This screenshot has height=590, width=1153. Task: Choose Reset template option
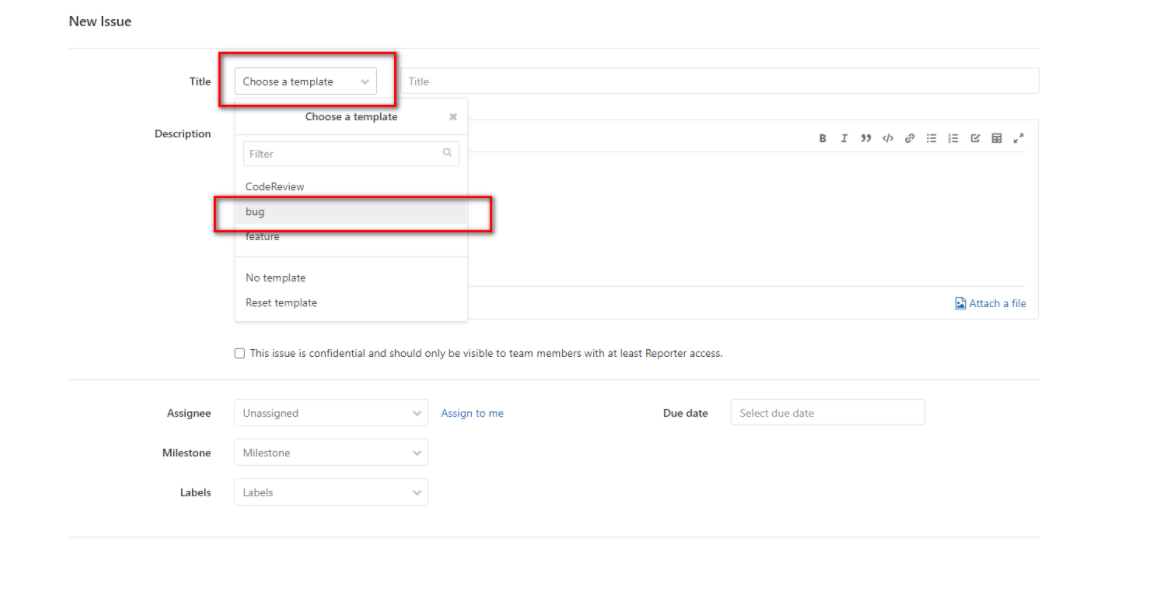point(351,303)
